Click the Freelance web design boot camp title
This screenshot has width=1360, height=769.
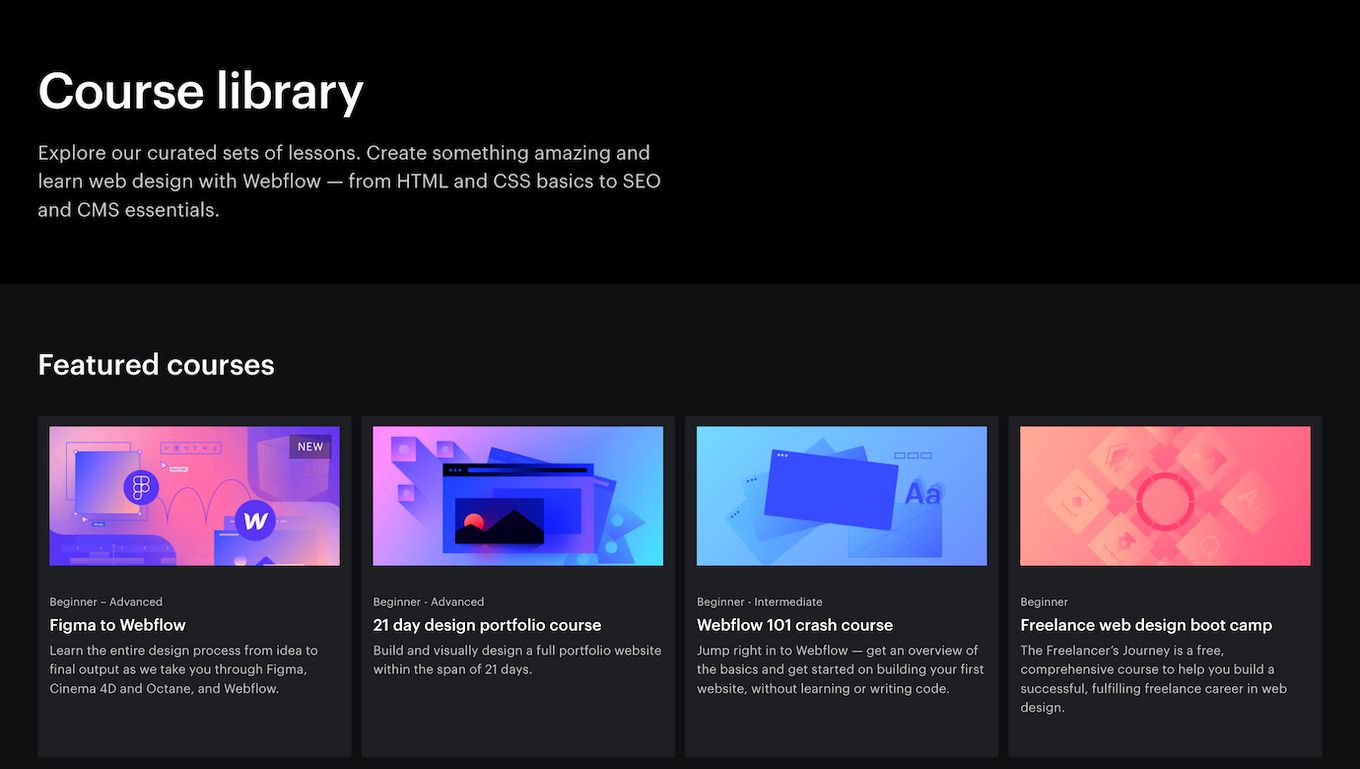[x=1146, y=625]
